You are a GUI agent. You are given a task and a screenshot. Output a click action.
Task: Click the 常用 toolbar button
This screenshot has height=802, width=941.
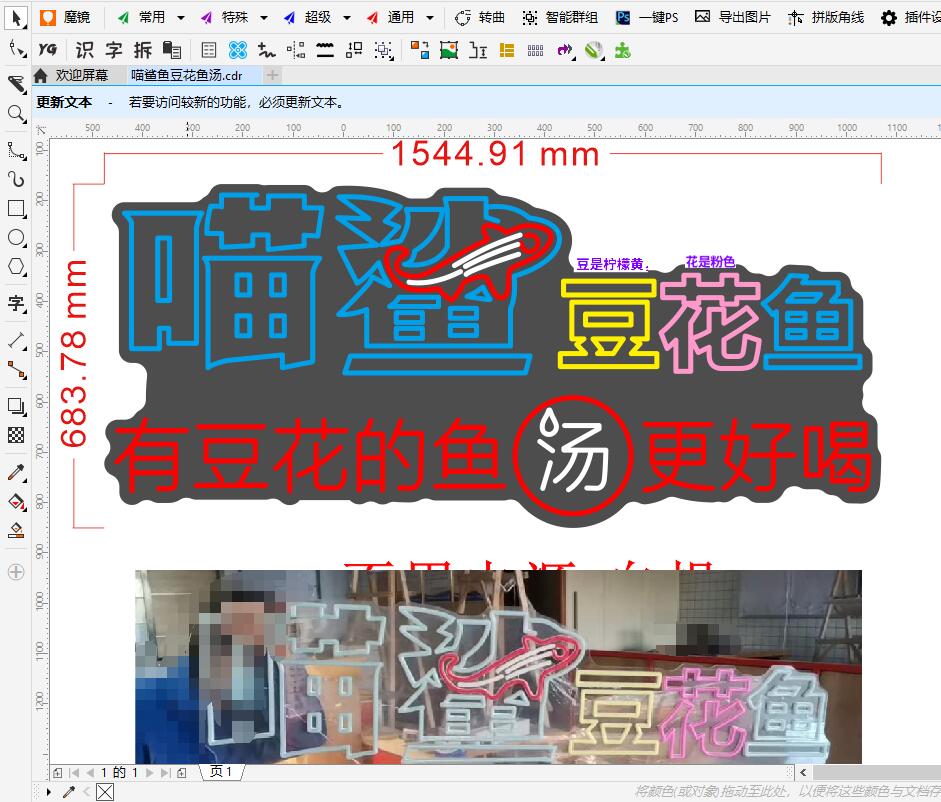point(142,17)
